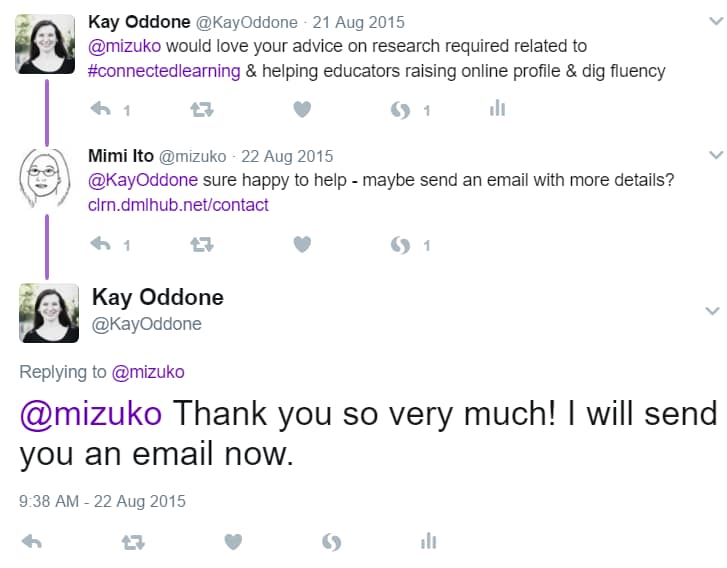Reply to Mimi Ito's tweet

click(x=101, y=244)
